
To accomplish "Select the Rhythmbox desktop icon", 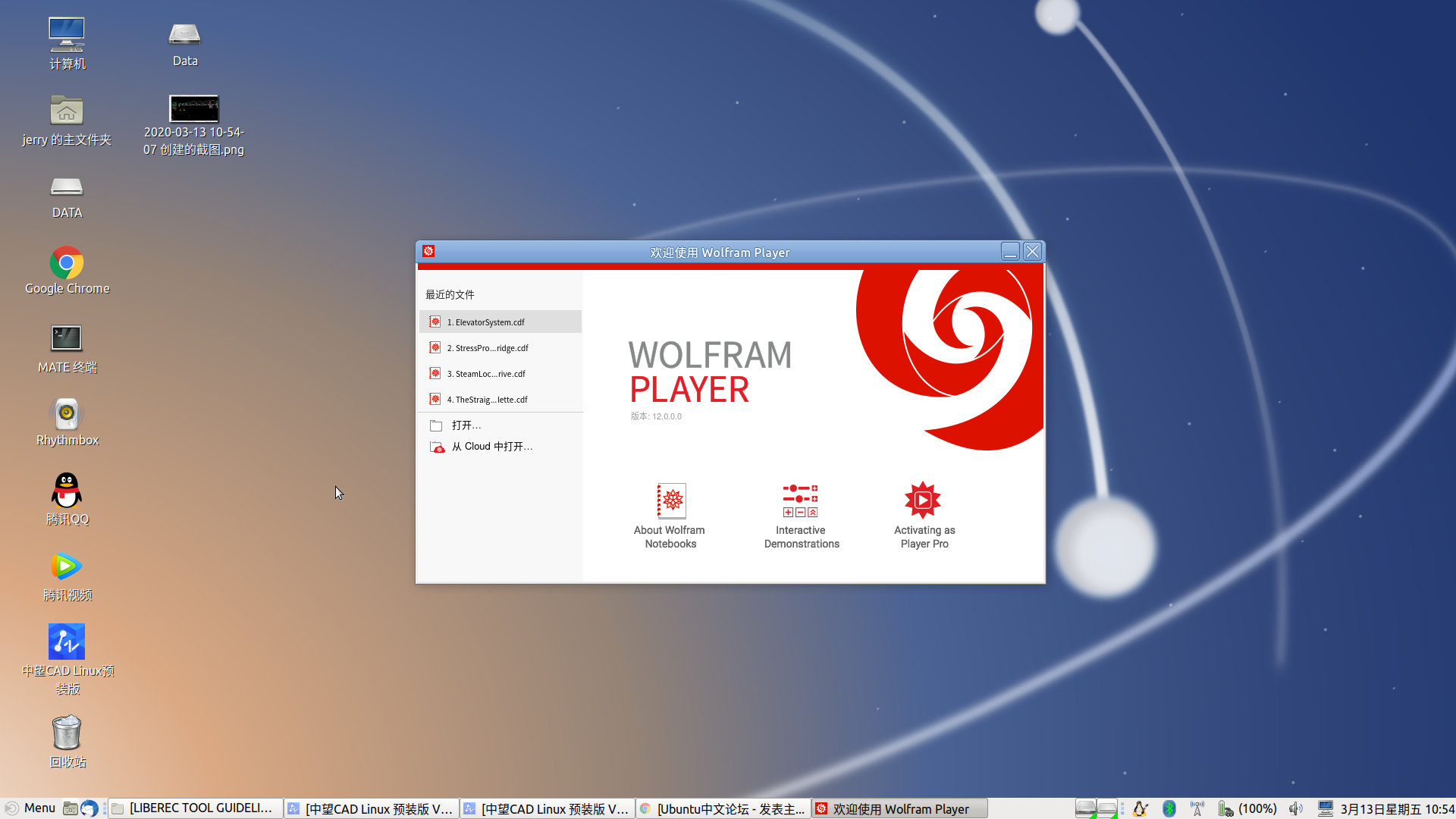I will coord(67,422).
